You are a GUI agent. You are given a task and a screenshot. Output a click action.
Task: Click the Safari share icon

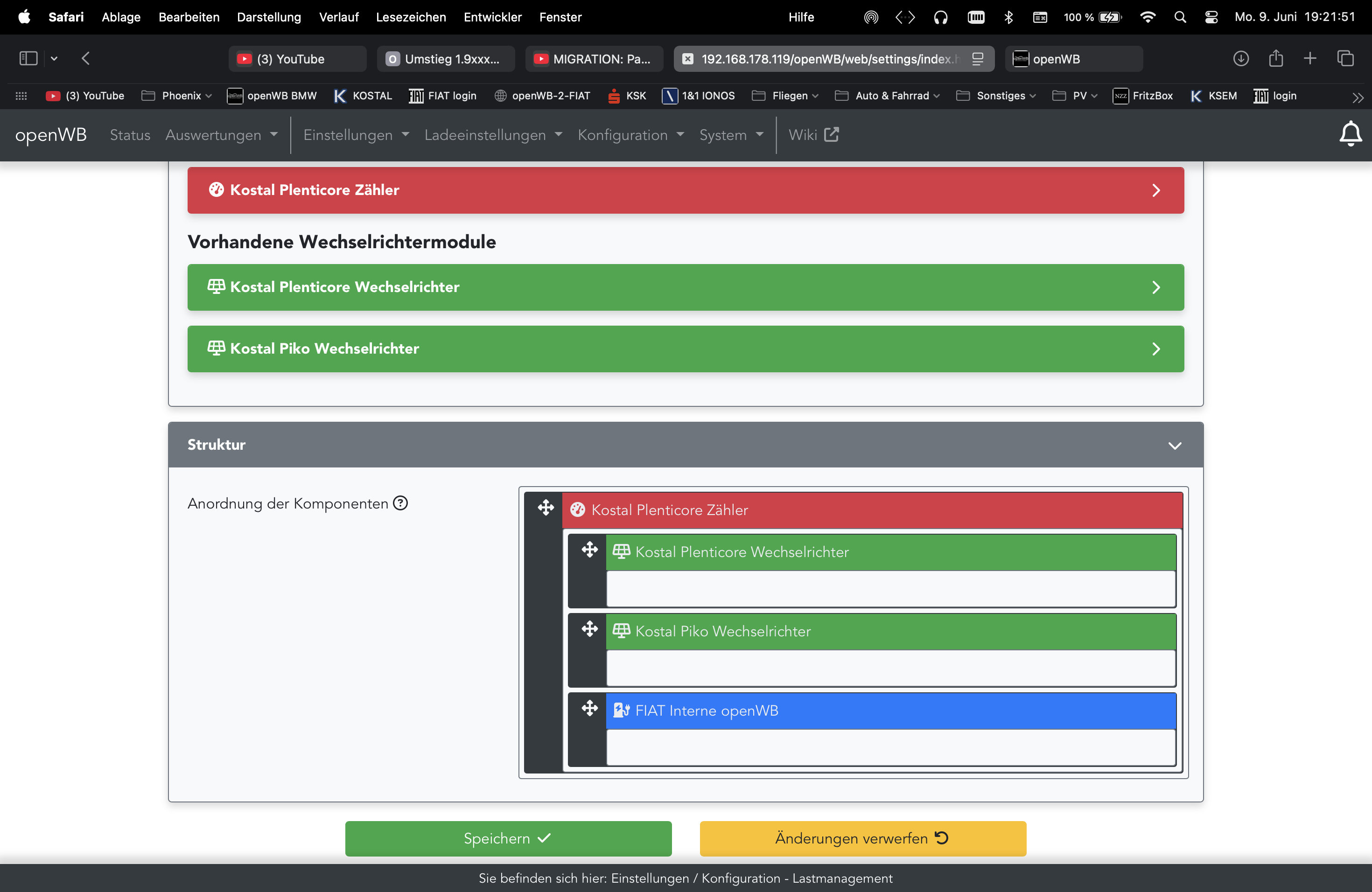[x=1276, y=58]
